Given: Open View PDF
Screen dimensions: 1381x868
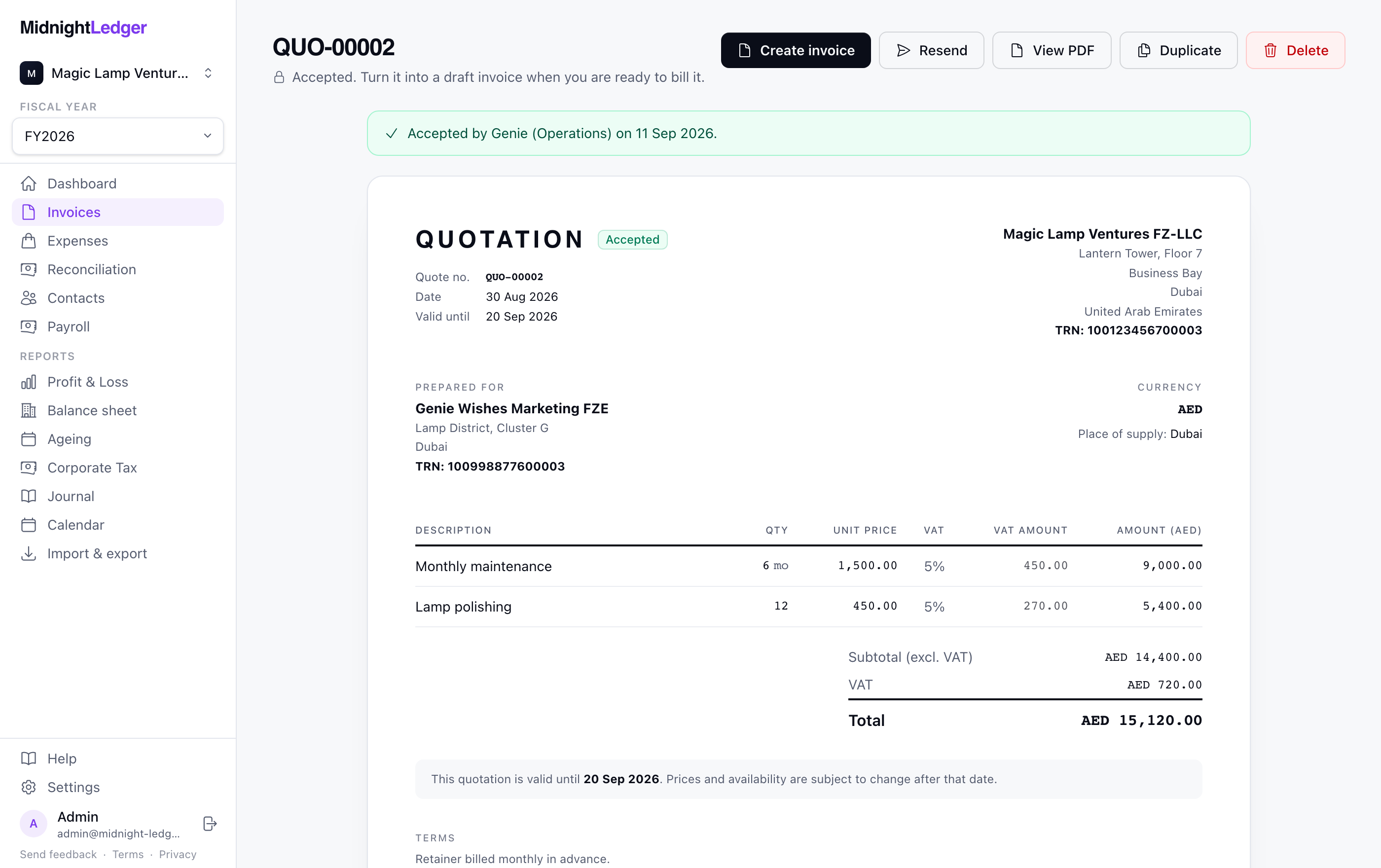Looking at the screenshot, I should (1051, 50).
